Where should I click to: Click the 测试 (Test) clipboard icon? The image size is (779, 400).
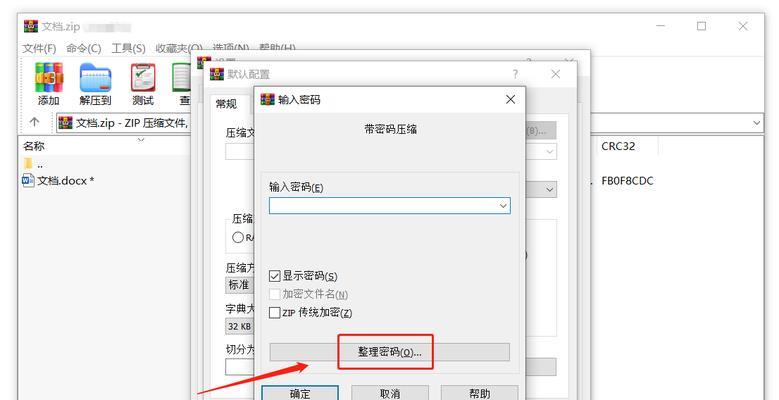[143, 77]
